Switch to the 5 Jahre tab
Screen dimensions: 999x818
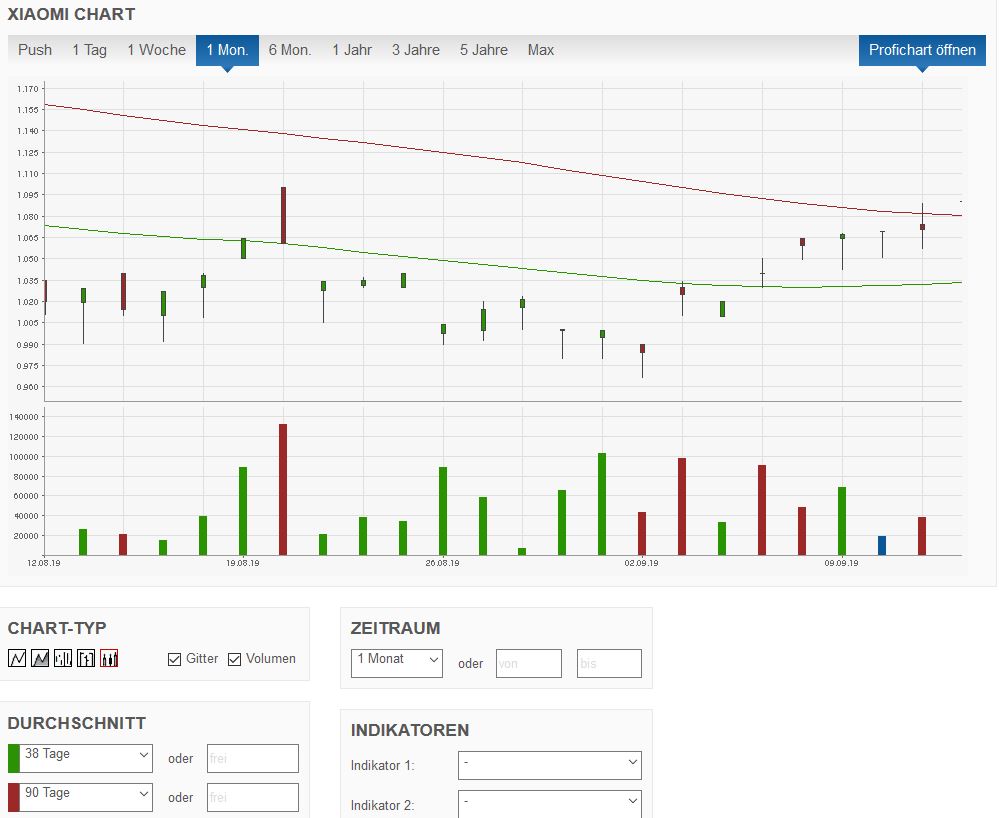[484, 50]
